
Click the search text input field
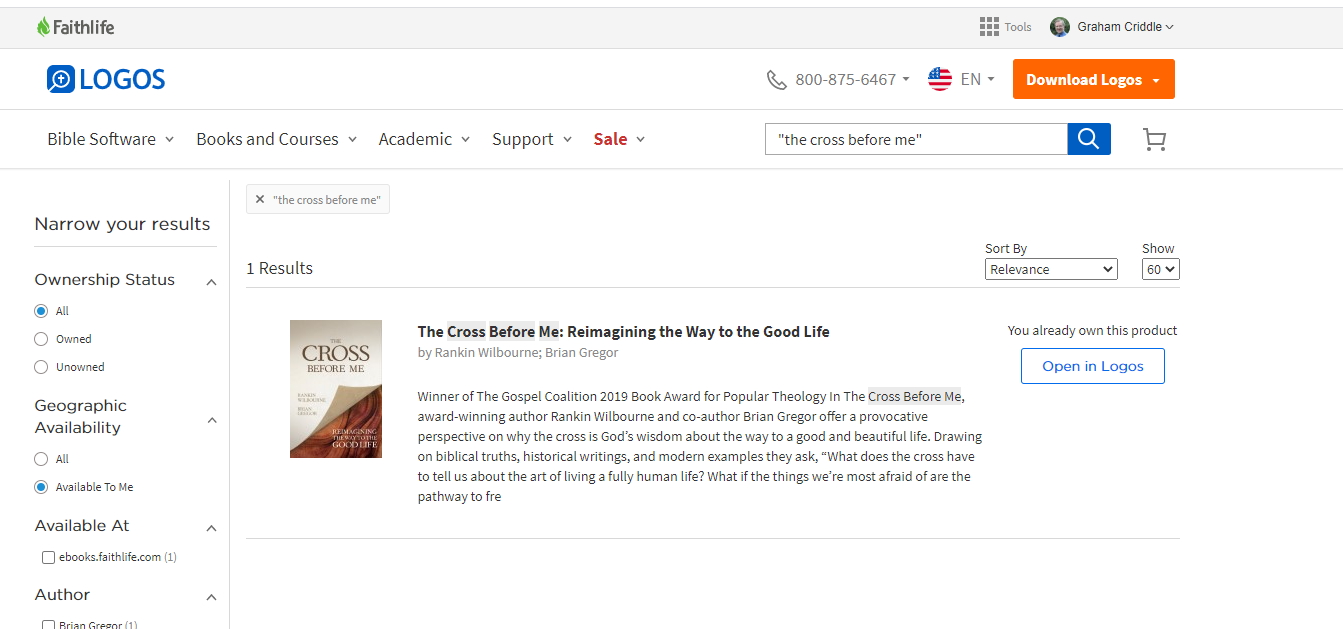[x=916, y=139]
